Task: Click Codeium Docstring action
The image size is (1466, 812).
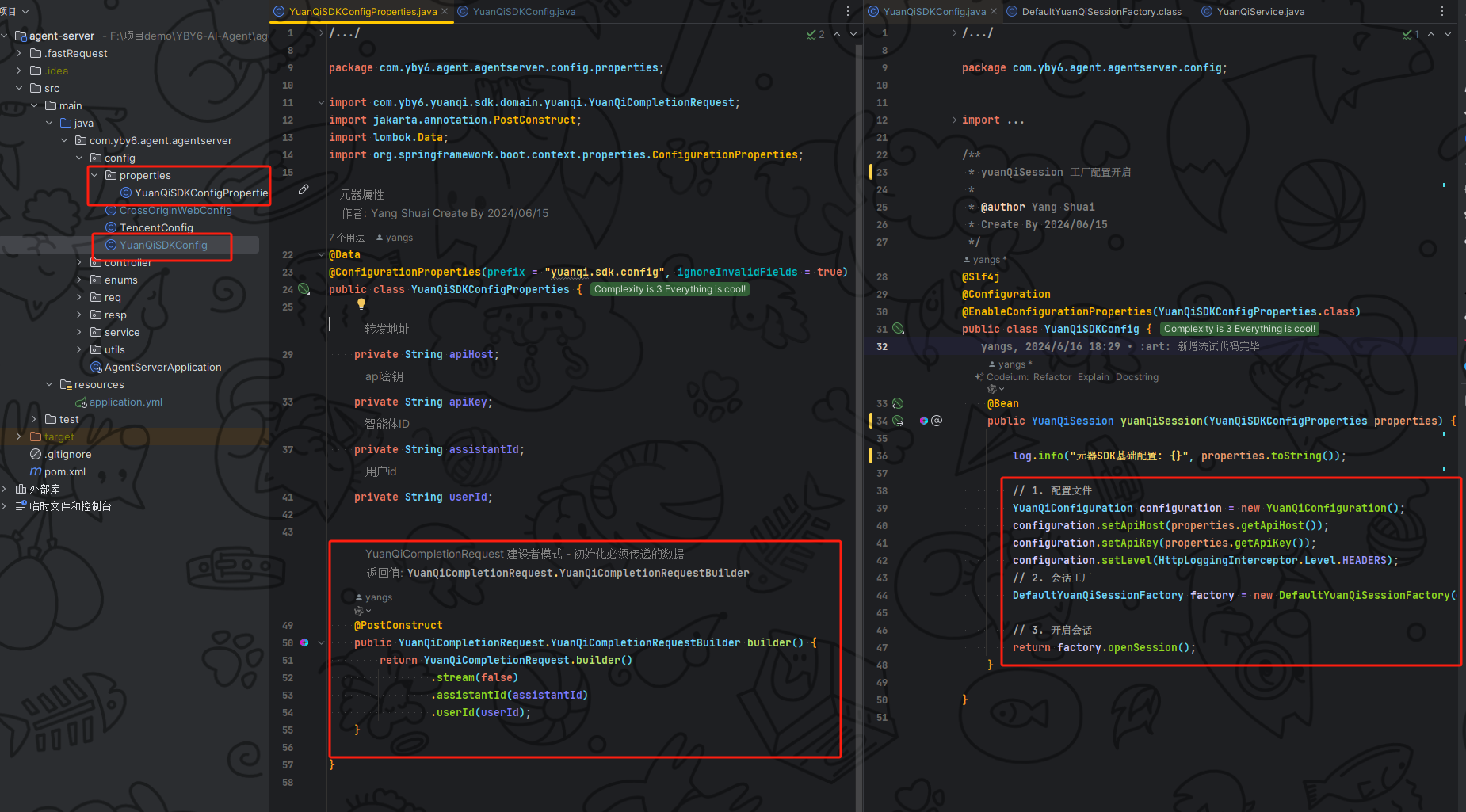Action: pyautogui.click(x=1137, y=377)
